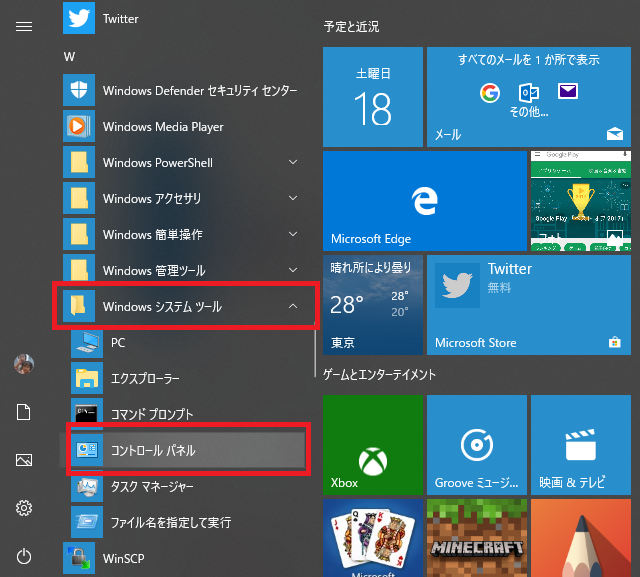This screenshot has height=577, width=640.
Task: Open the Xbox tile
Action: click(x=373, y=445)
